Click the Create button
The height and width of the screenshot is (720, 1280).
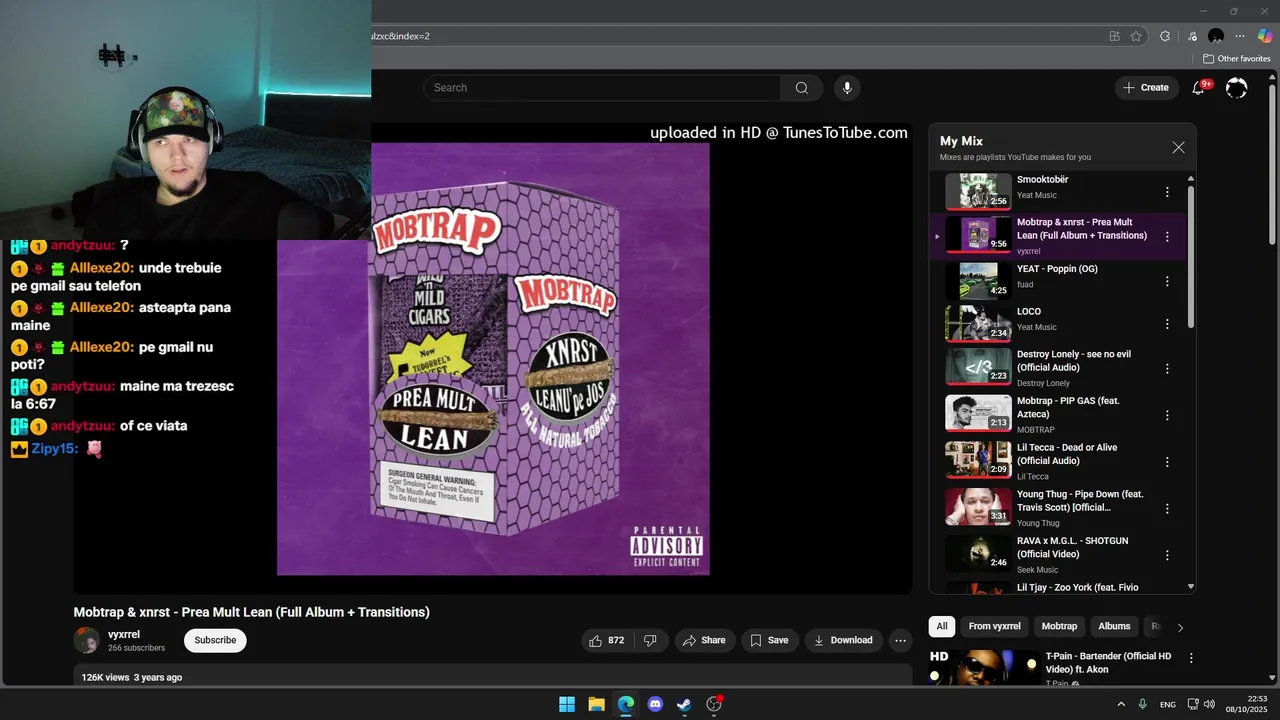point(1145,88)
